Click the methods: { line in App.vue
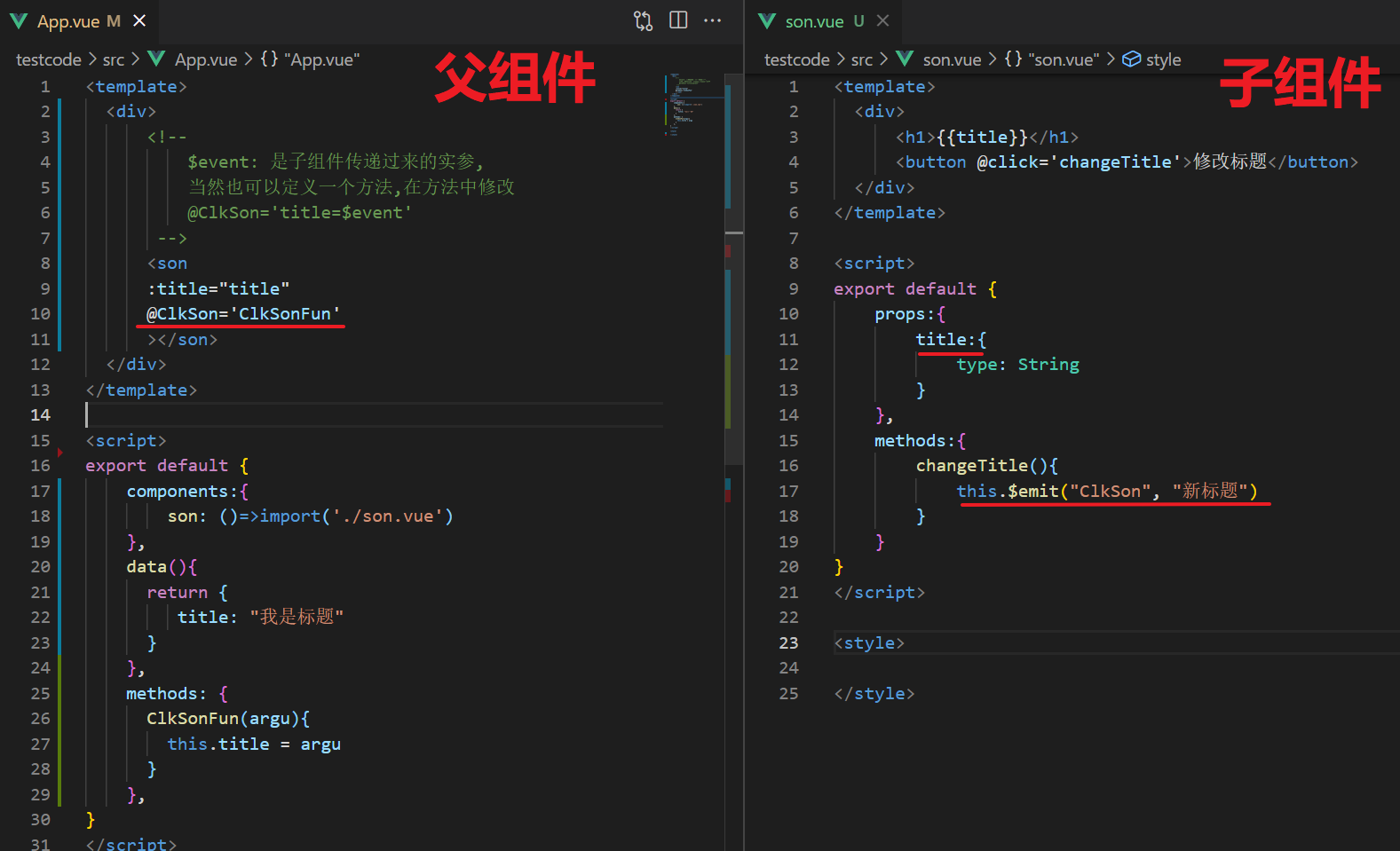 178,693
